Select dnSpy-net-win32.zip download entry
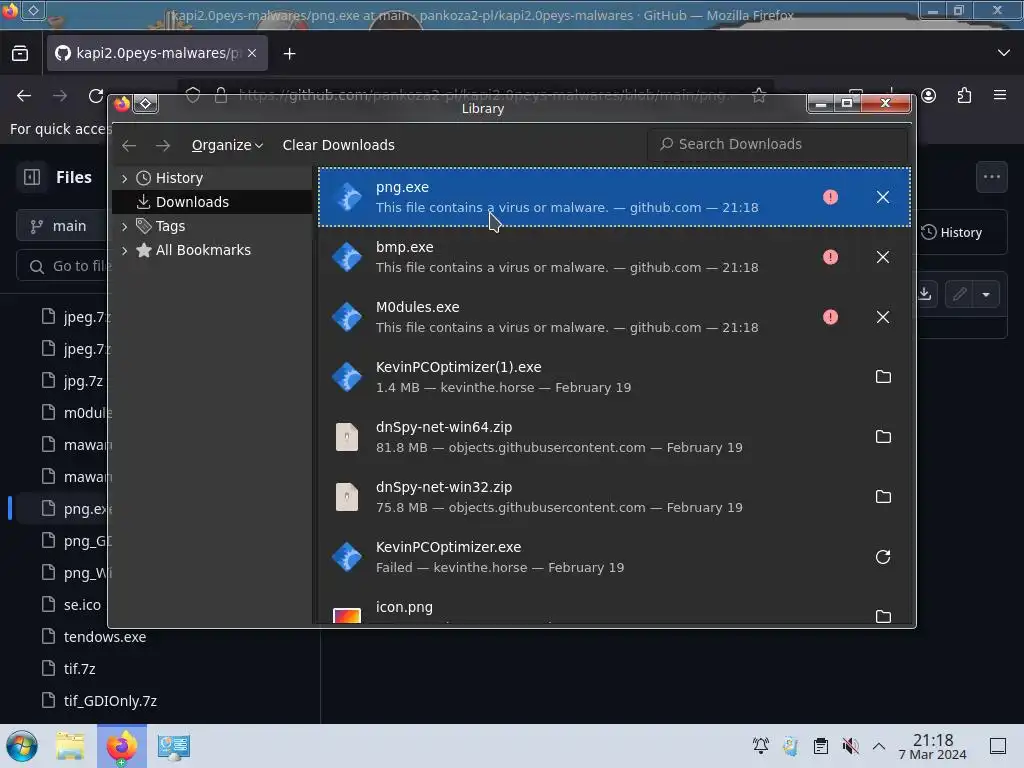 (x=614, y=497)
